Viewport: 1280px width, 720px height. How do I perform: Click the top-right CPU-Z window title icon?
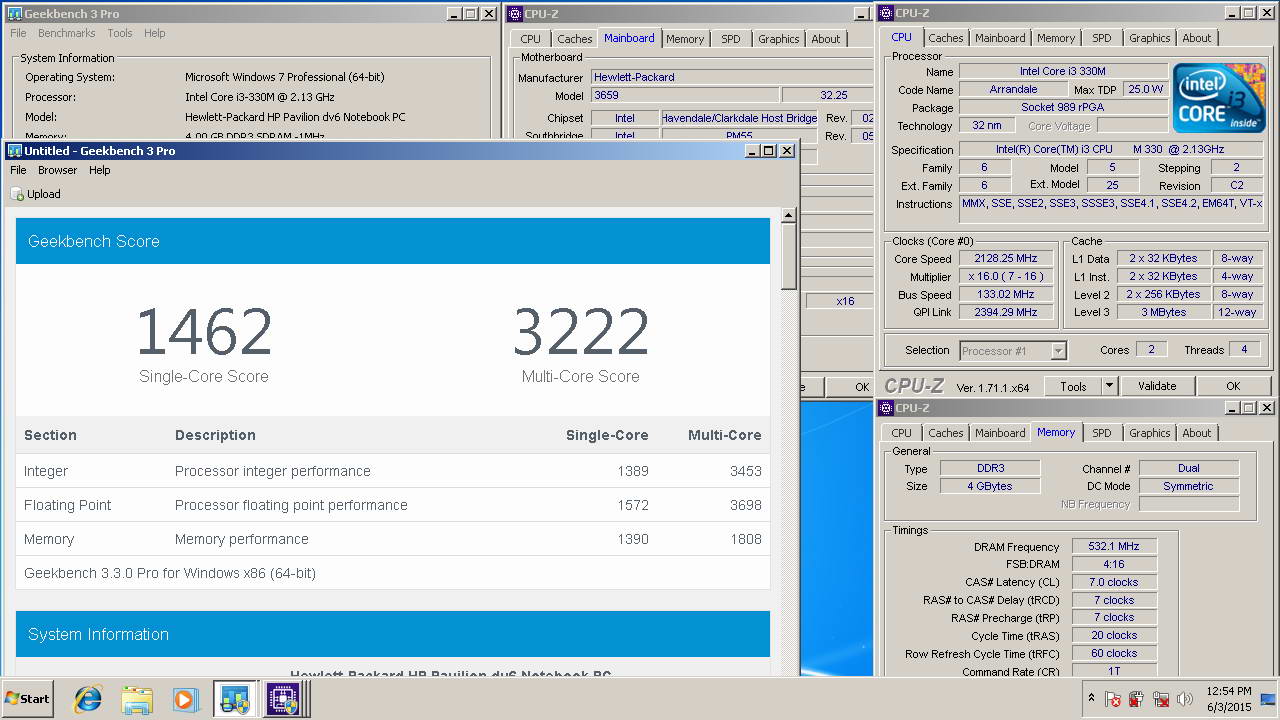click(886, 13)
